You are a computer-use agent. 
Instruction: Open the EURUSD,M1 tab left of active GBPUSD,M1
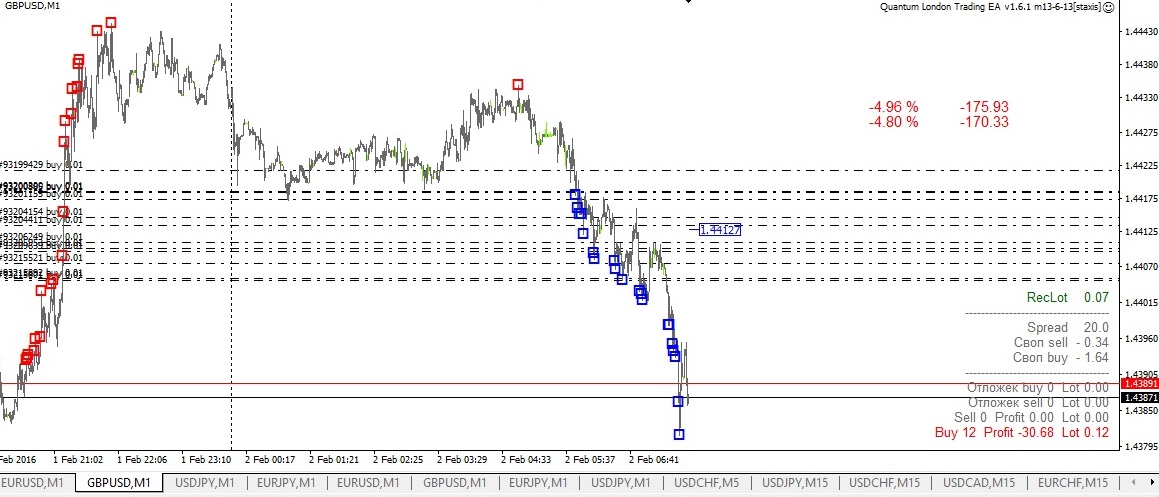click(x=35, y=483)
